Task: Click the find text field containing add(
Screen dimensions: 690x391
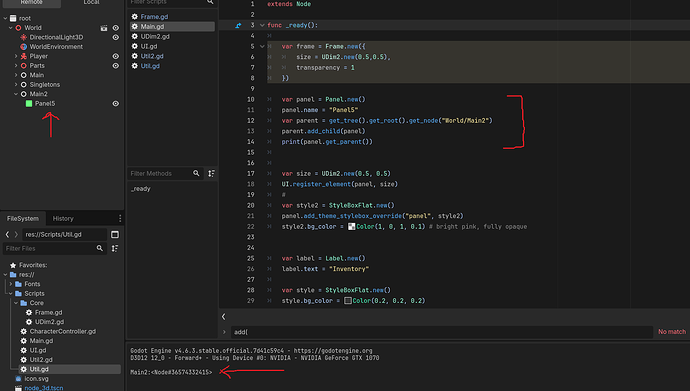Action: point(442,332)
